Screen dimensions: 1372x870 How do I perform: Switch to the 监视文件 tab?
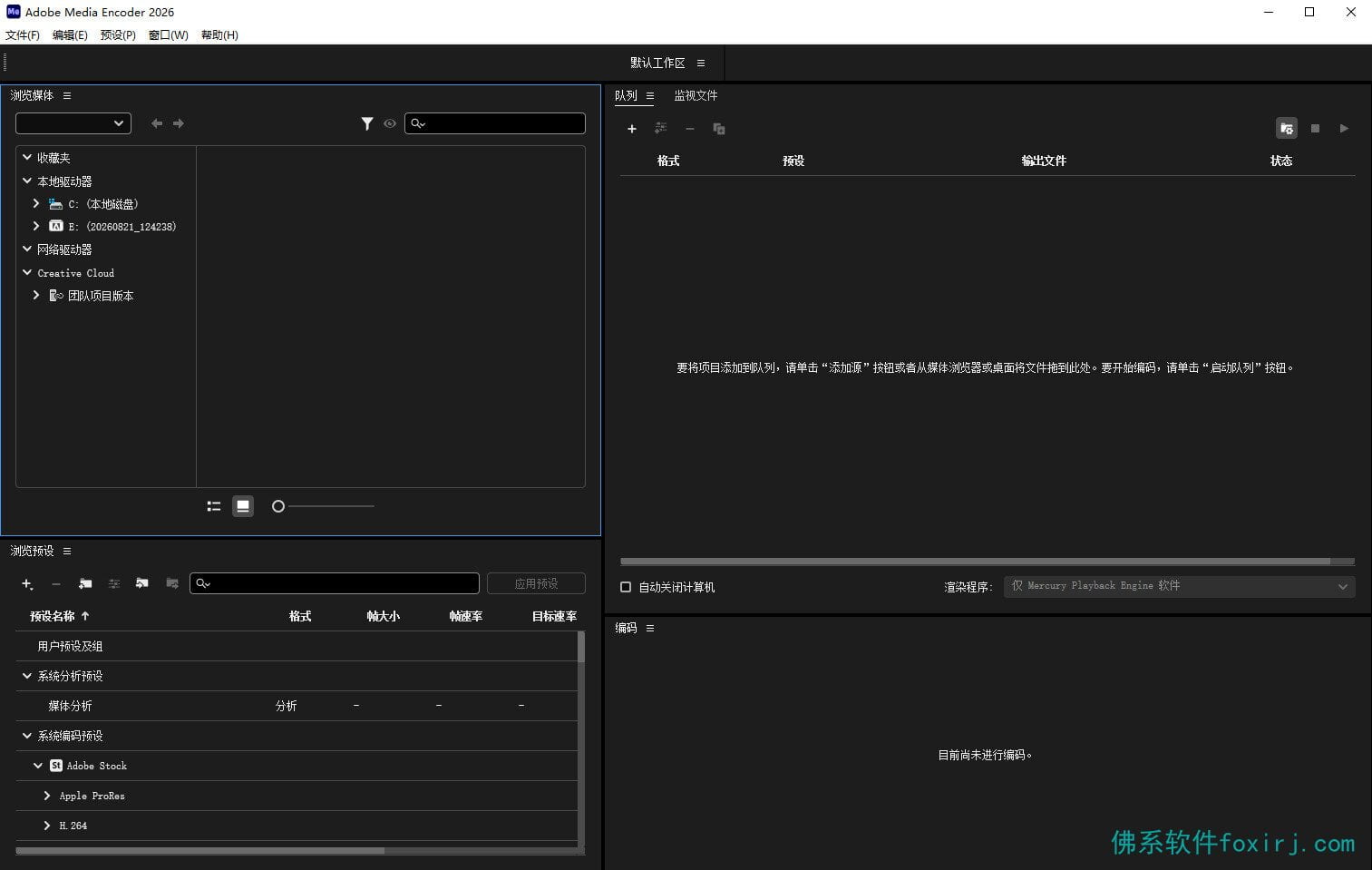[x=696, y=95]
